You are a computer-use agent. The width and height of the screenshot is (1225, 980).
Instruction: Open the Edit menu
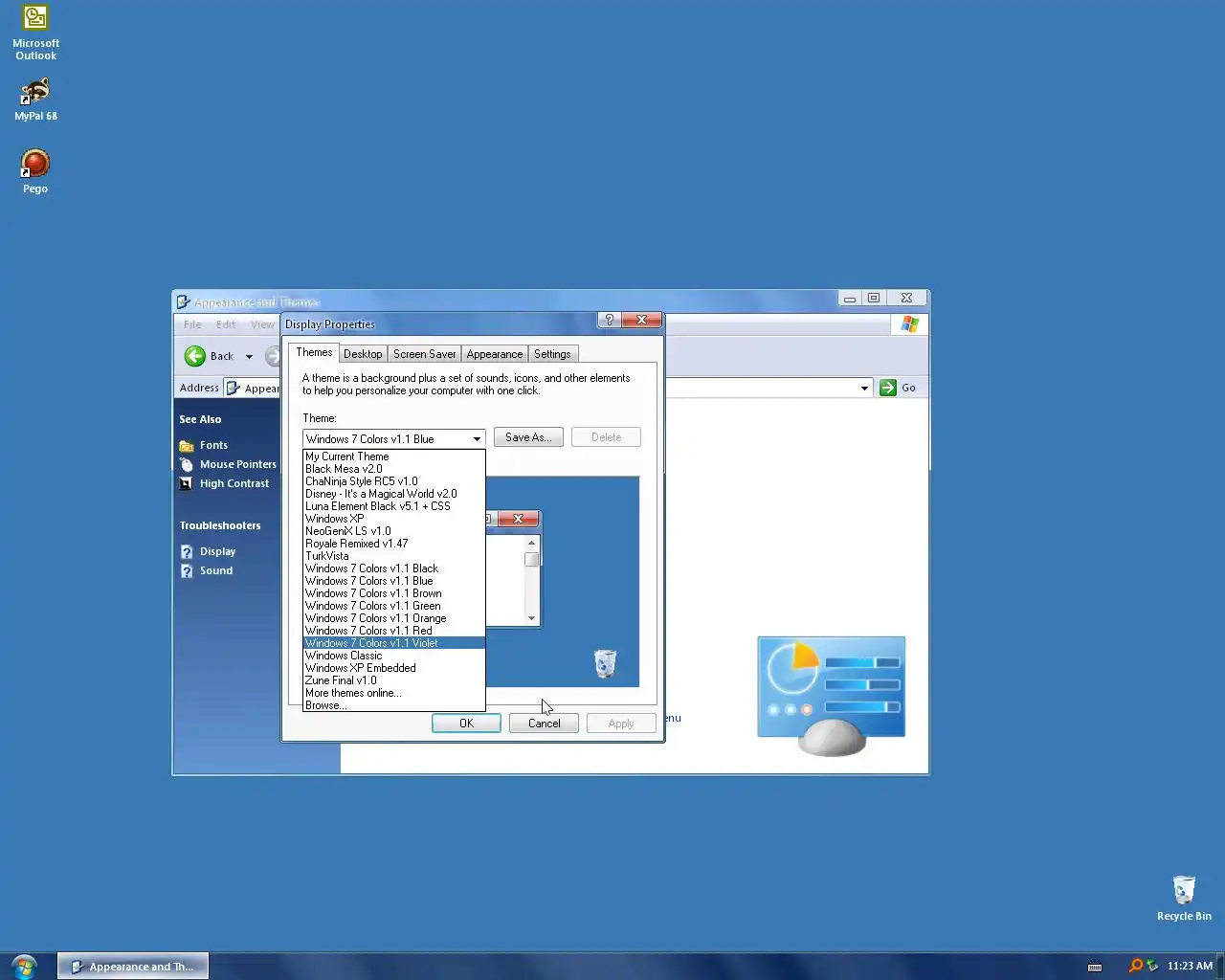tap(226, 324)
